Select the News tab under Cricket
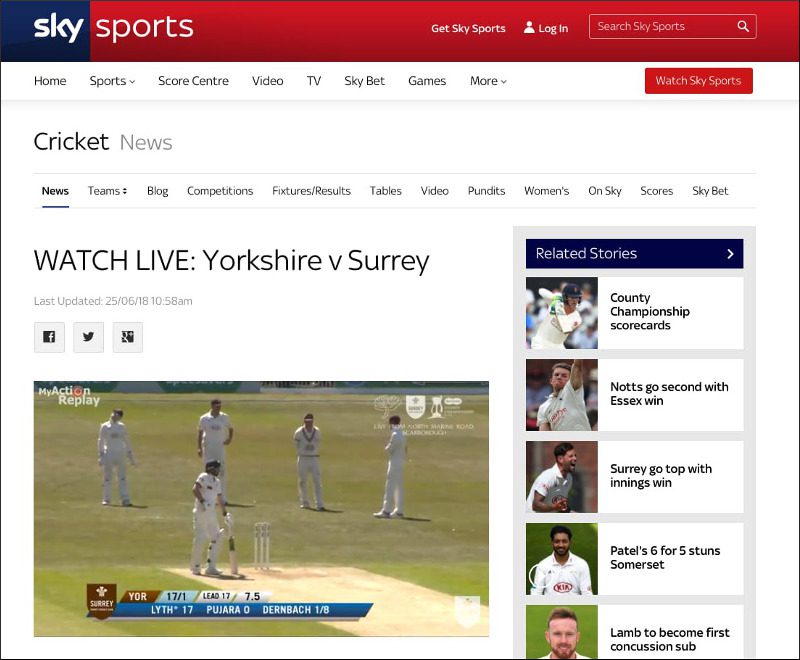 [55, 191]
